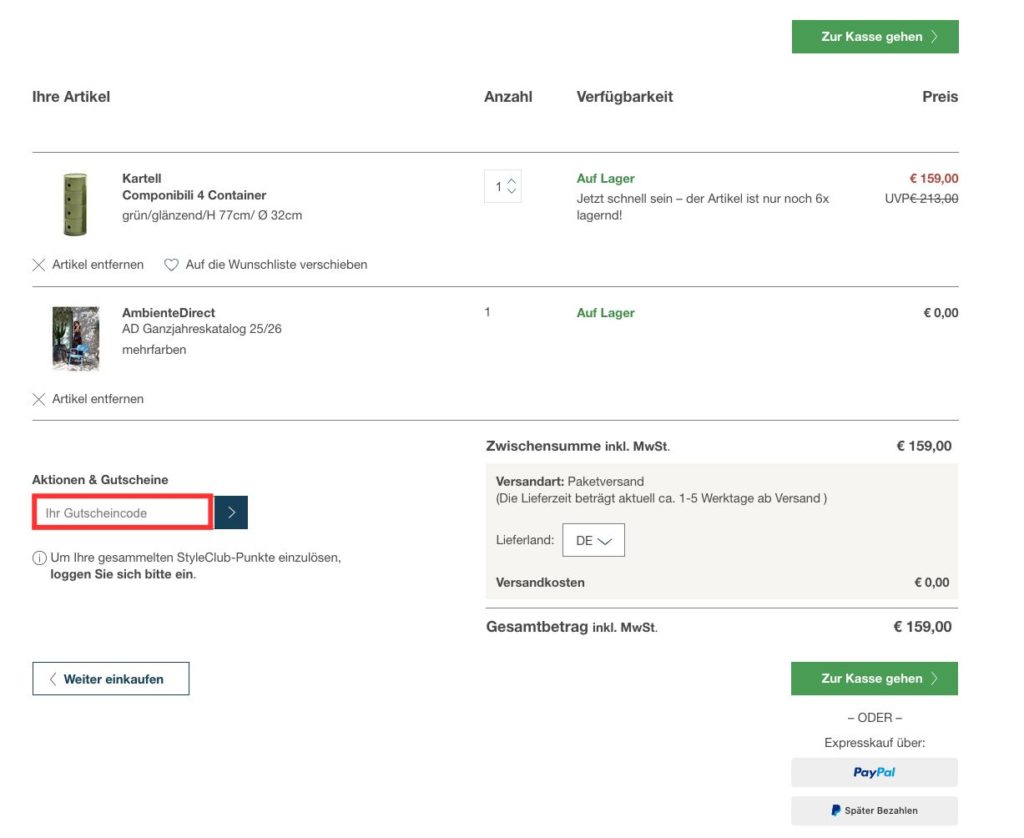Remove the AD Ganzjahreskatalog article (X icon)
This screenshot has width=1024, height=838.
coord(39,399)
